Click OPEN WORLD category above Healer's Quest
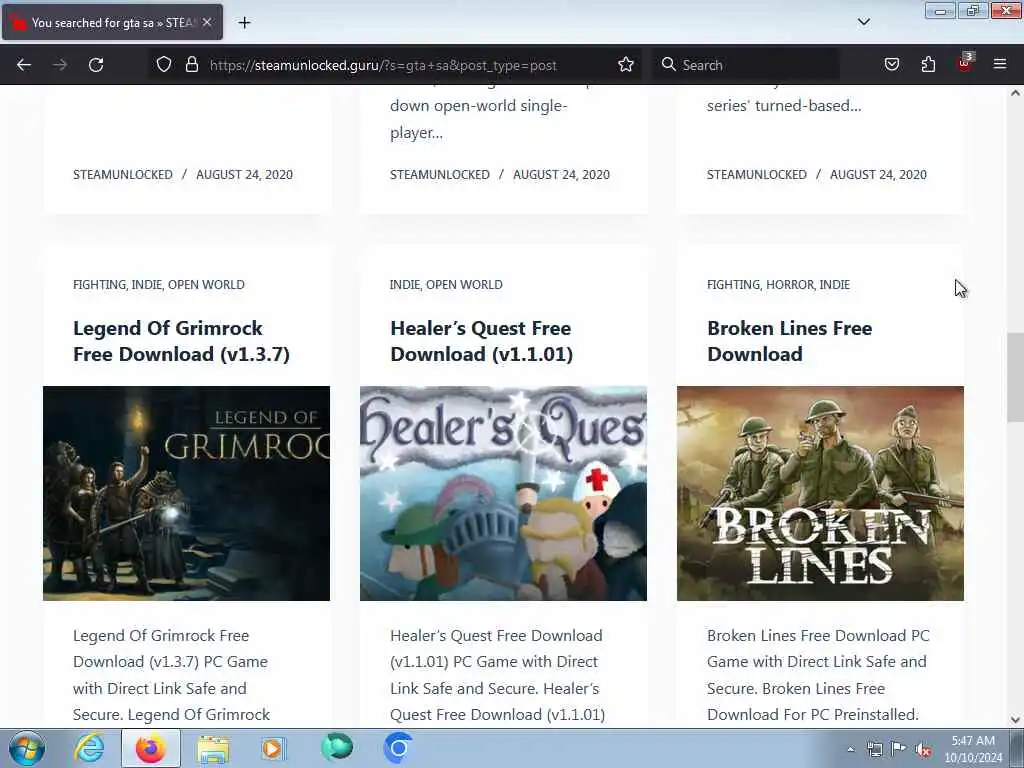This screenshot has width=1024, height=768. click(464, 285)
